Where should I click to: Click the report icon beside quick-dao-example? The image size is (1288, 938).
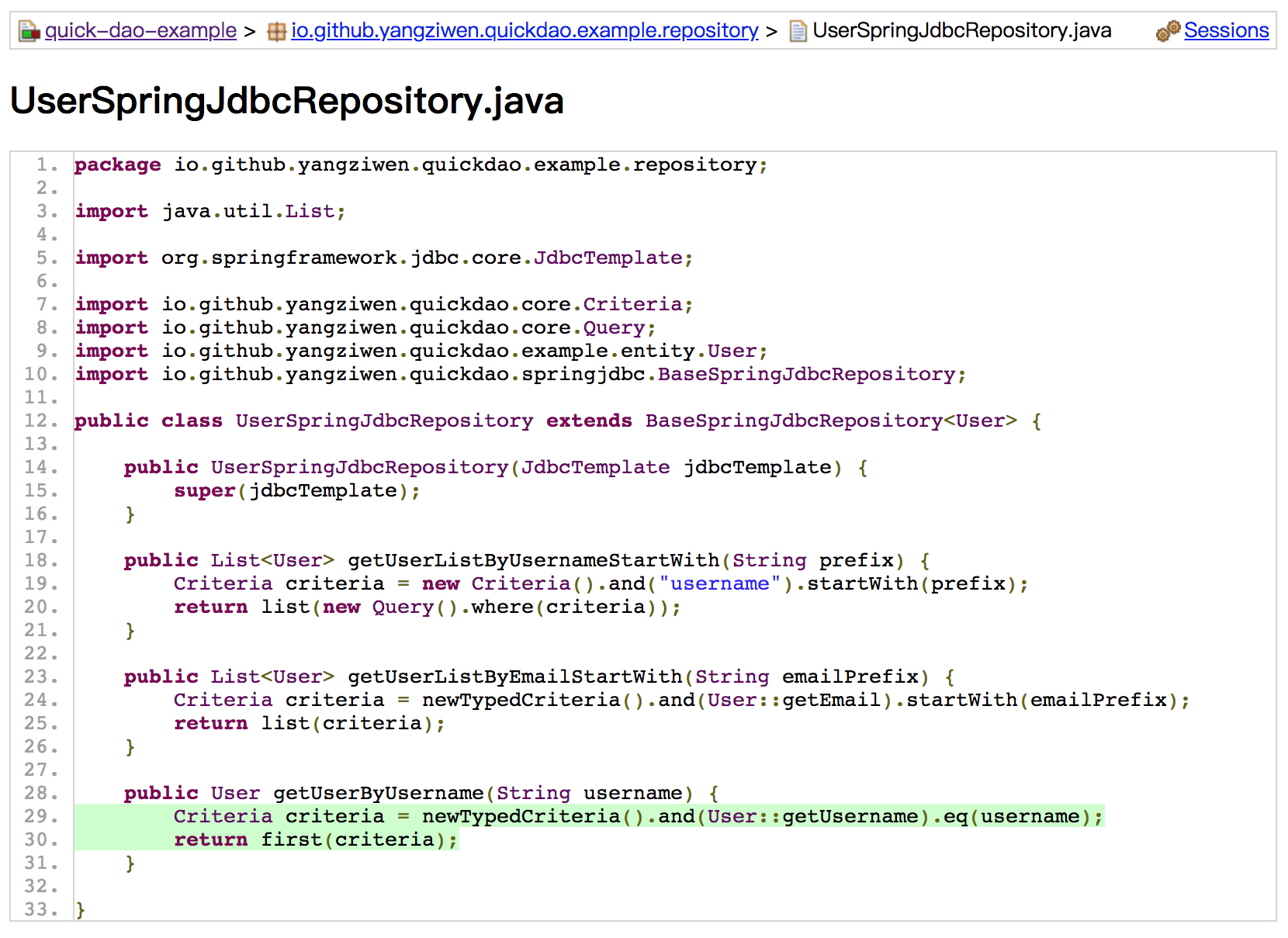click(x=29, y=32)
